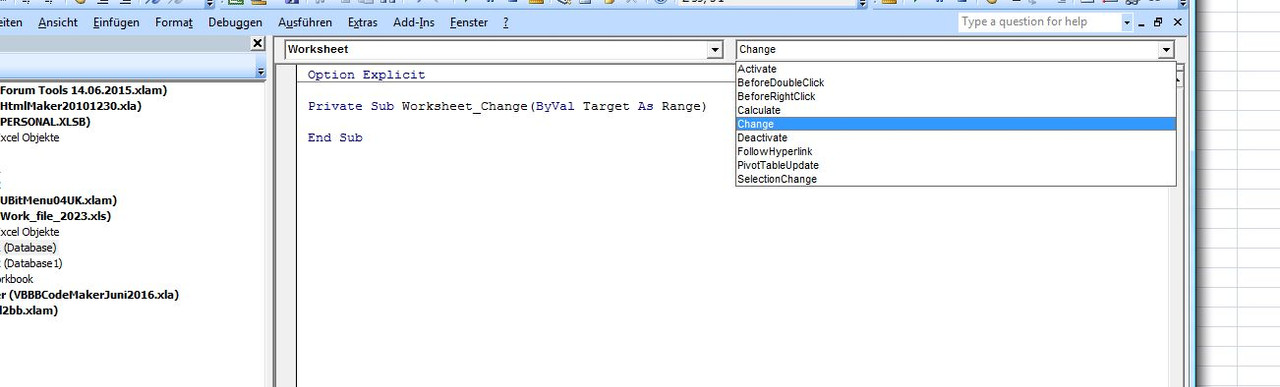Select BeforeRightClick in the event list

coord(955,97)
